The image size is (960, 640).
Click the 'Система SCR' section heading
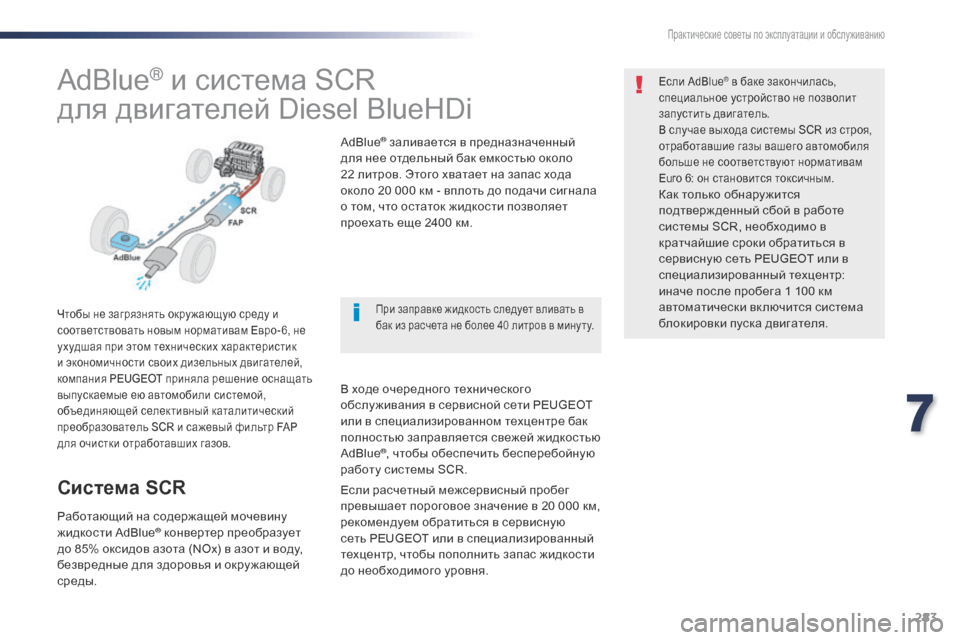(121, 488)
